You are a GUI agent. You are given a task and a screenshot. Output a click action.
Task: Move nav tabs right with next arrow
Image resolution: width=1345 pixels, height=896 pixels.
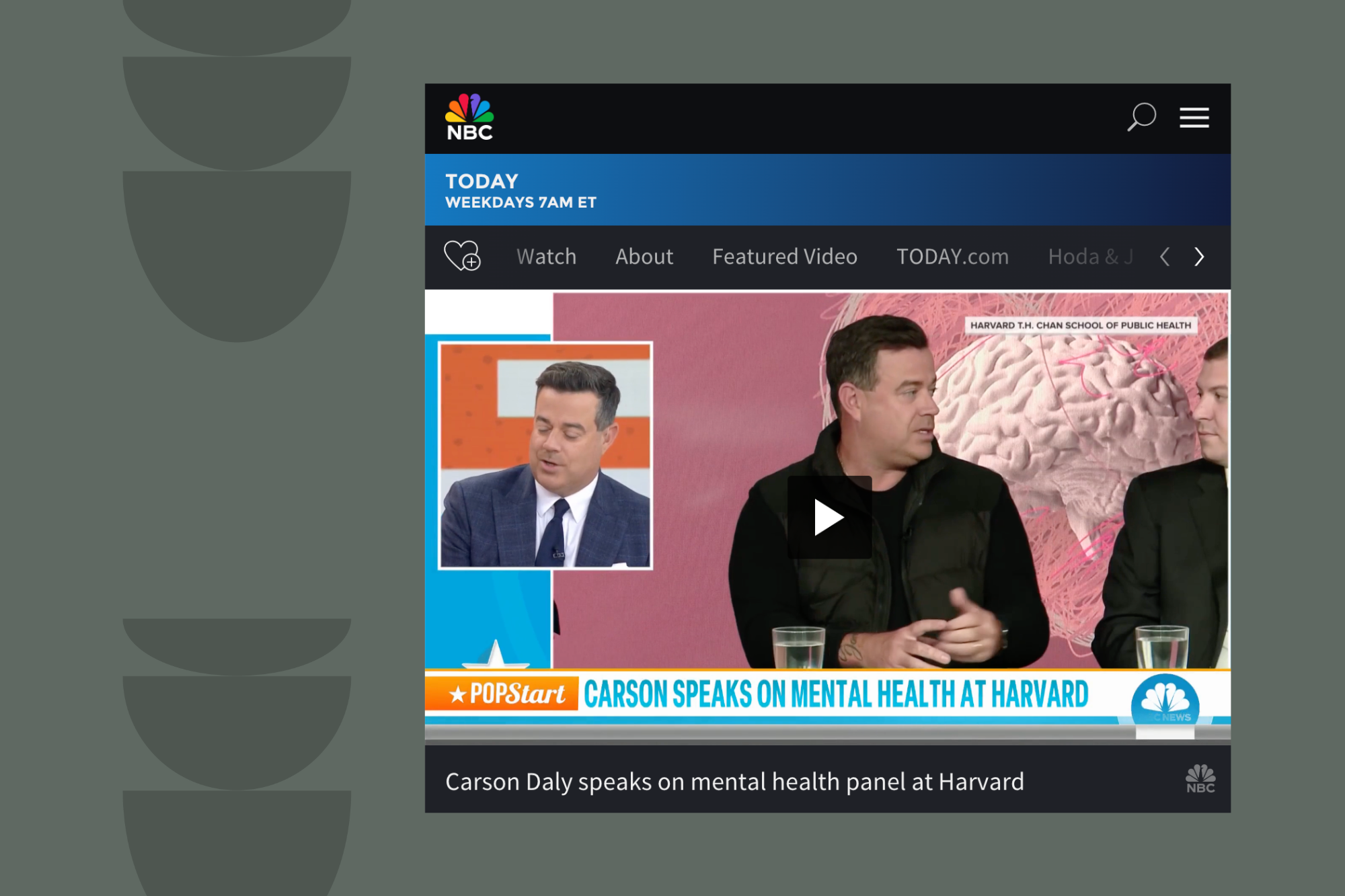coord(1199,257)
